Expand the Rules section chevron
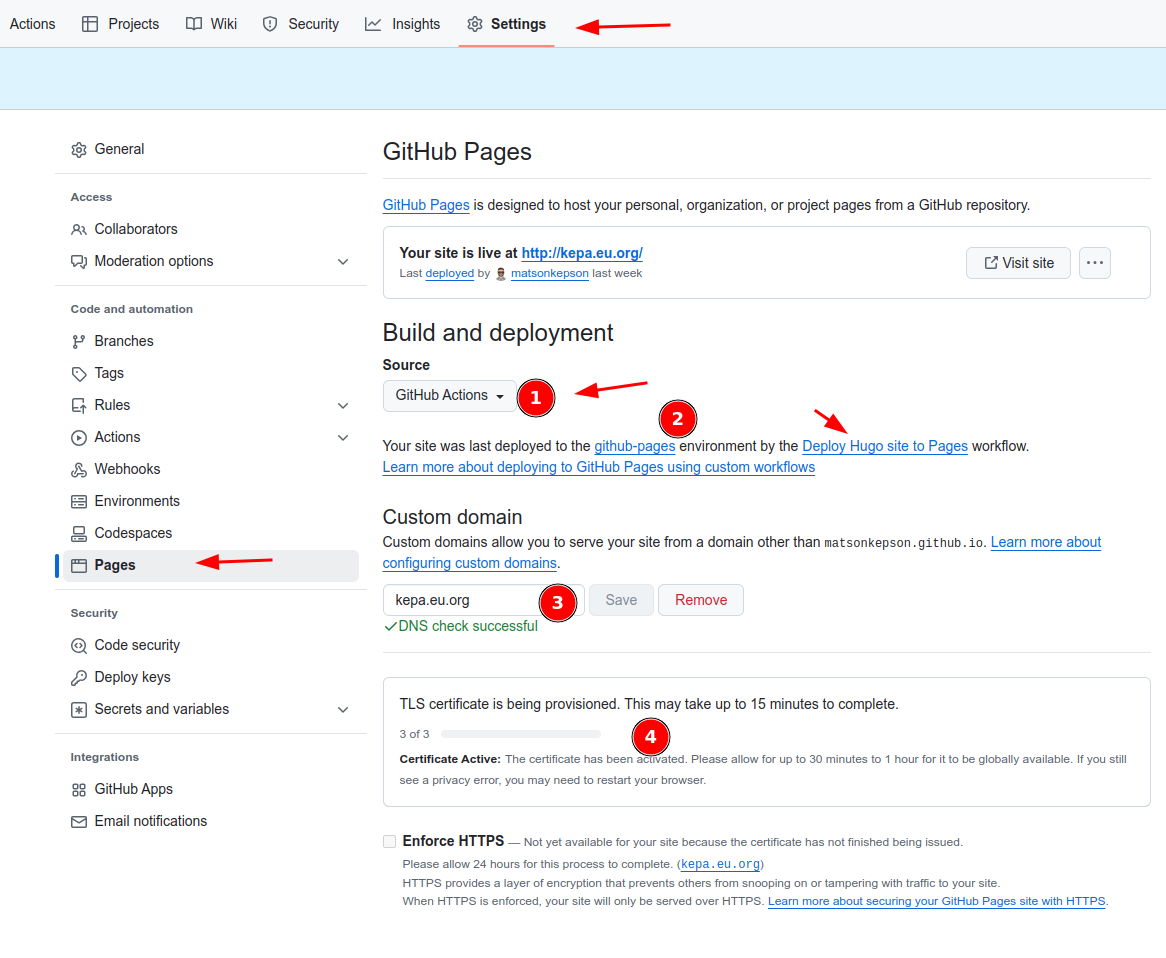 pos(343,406)
